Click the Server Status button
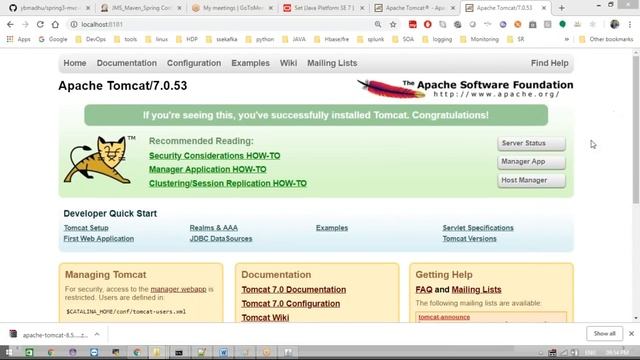 [x=531, y=143]
